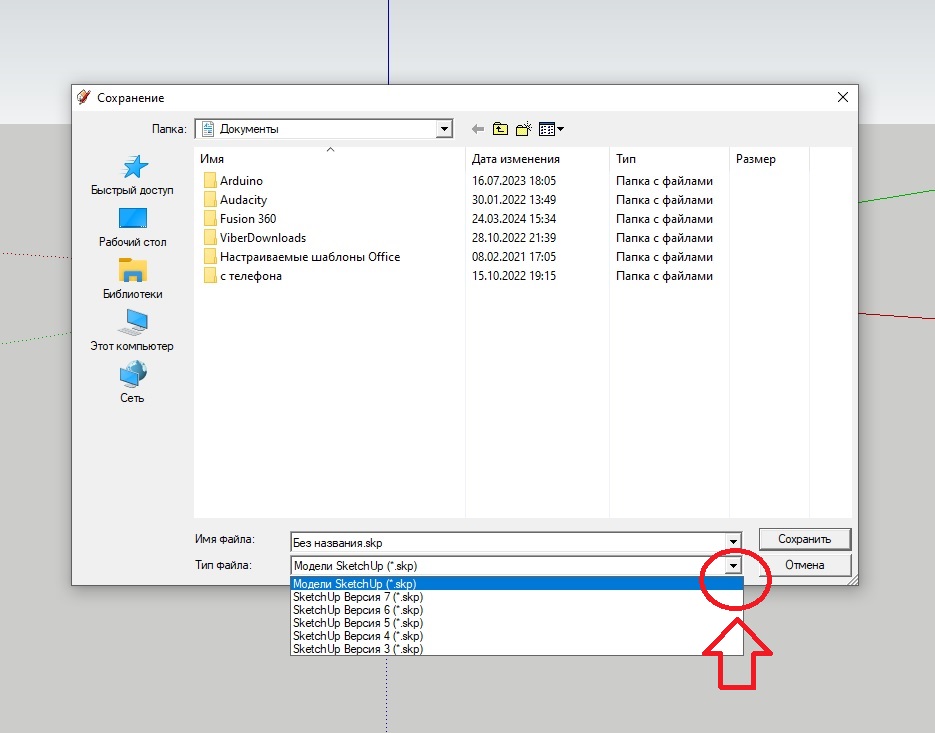The height and width of the screenshot is (733, 935).
Task: Collapse the Тип файла dropdown arrow
Action: [x=734, y=566]
